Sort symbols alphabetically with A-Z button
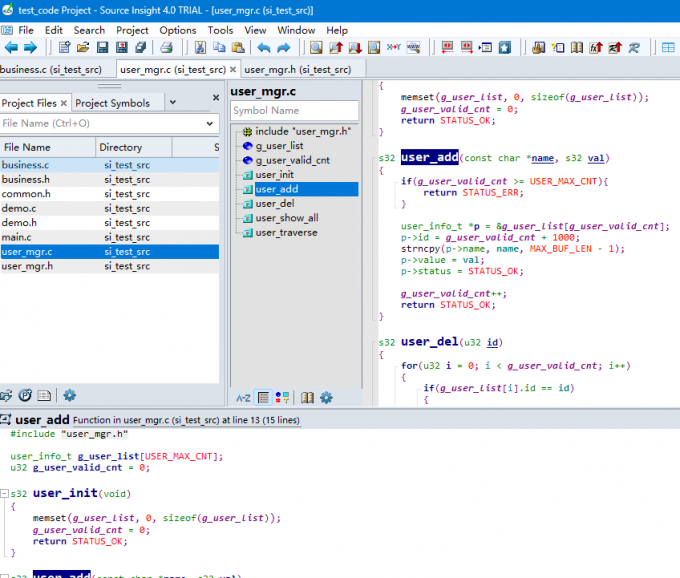The image size is (680, 578). pyautogui.click(x=243, y=398)
